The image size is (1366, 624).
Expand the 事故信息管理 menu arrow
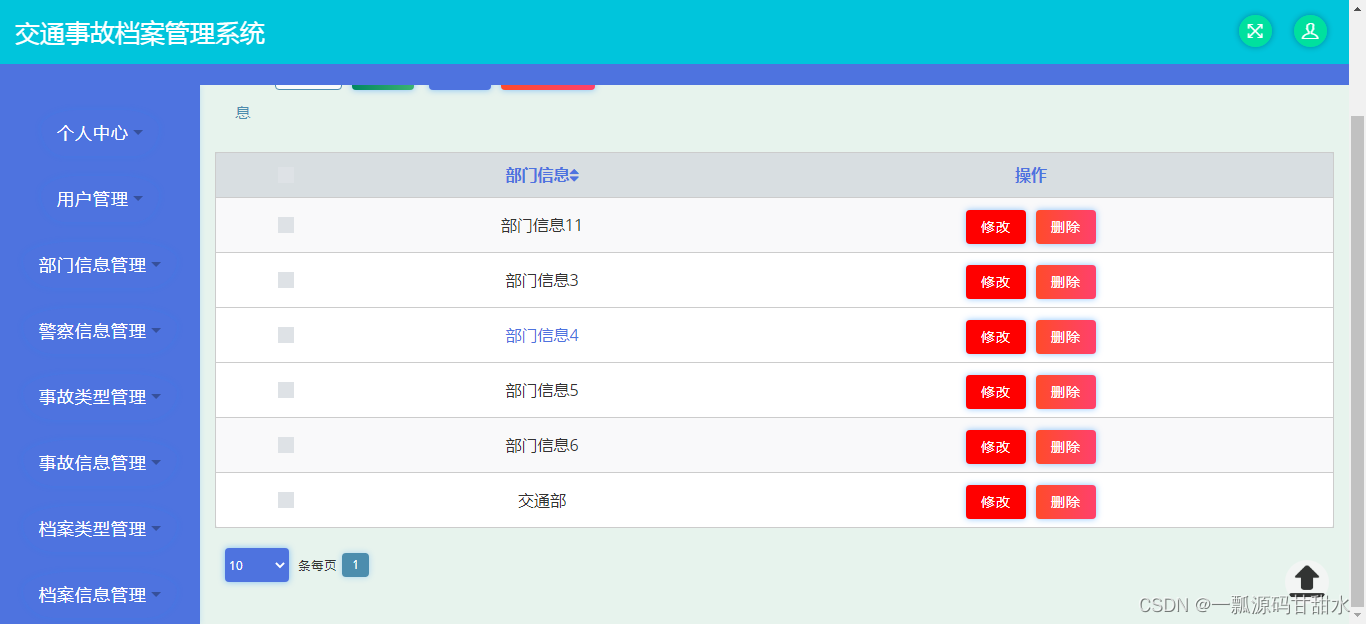[156, 462]
